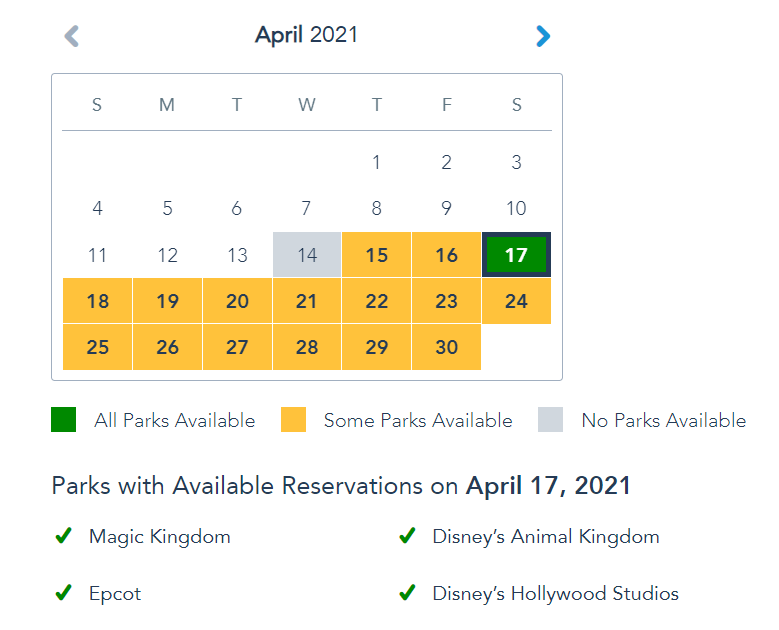Click yellow Some Parks Available legend swatch
Viewport: 779px width, 630px height.
pos(293,420)
